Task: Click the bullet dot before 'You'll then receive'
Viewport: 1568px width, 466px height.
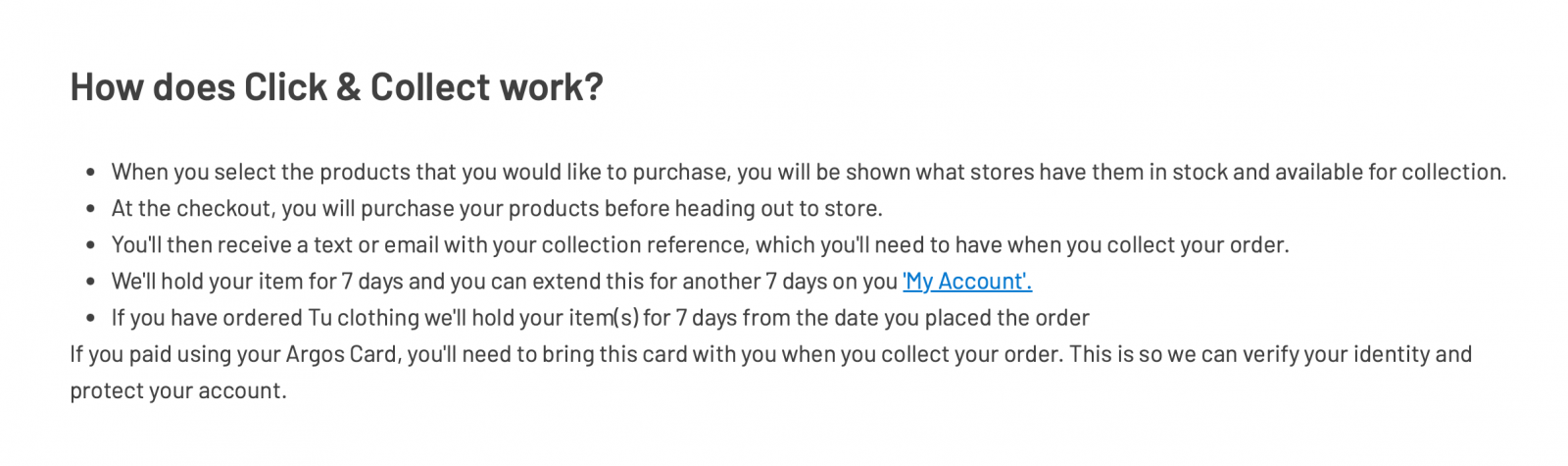Action: (90, 245)
